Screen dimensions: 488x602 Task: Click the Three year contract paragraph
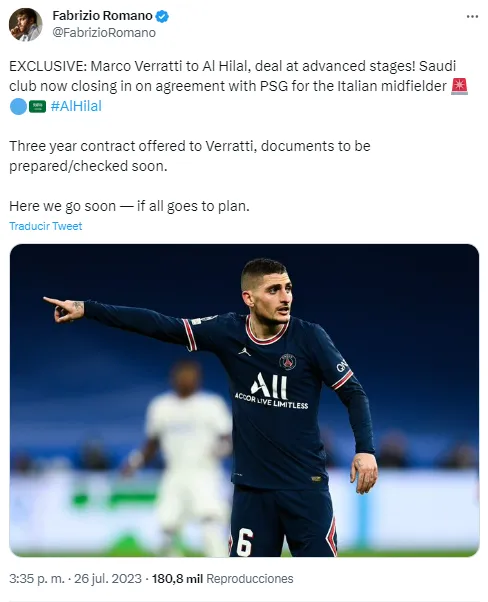point(190,156)
